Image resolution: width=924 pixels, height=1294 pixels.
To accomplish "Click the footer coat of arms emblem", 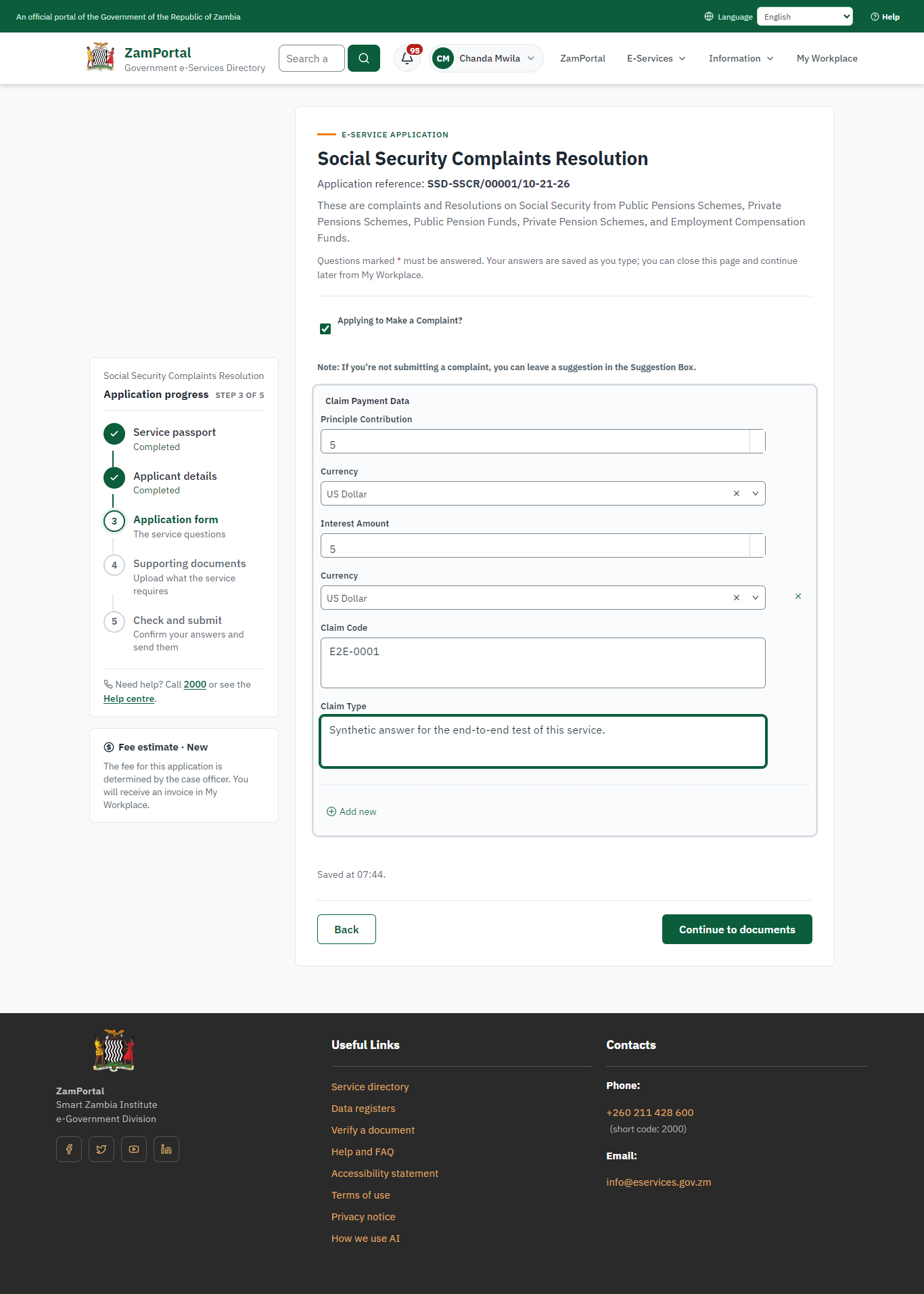I will (114, 1050).
